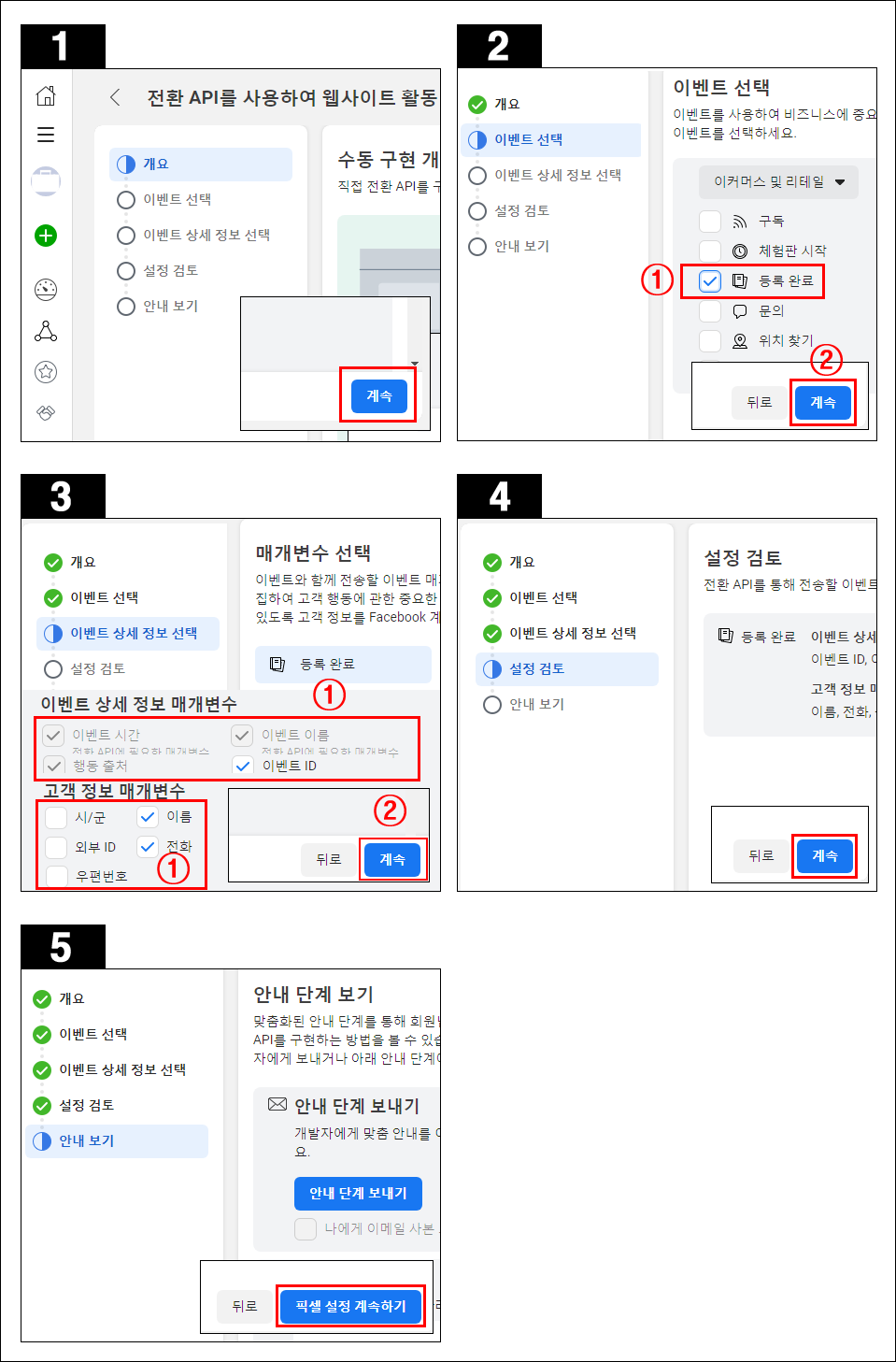Toggle the 이벤트 ID parameter checkbox
896x1362 pixels.
tap(243, 766)
